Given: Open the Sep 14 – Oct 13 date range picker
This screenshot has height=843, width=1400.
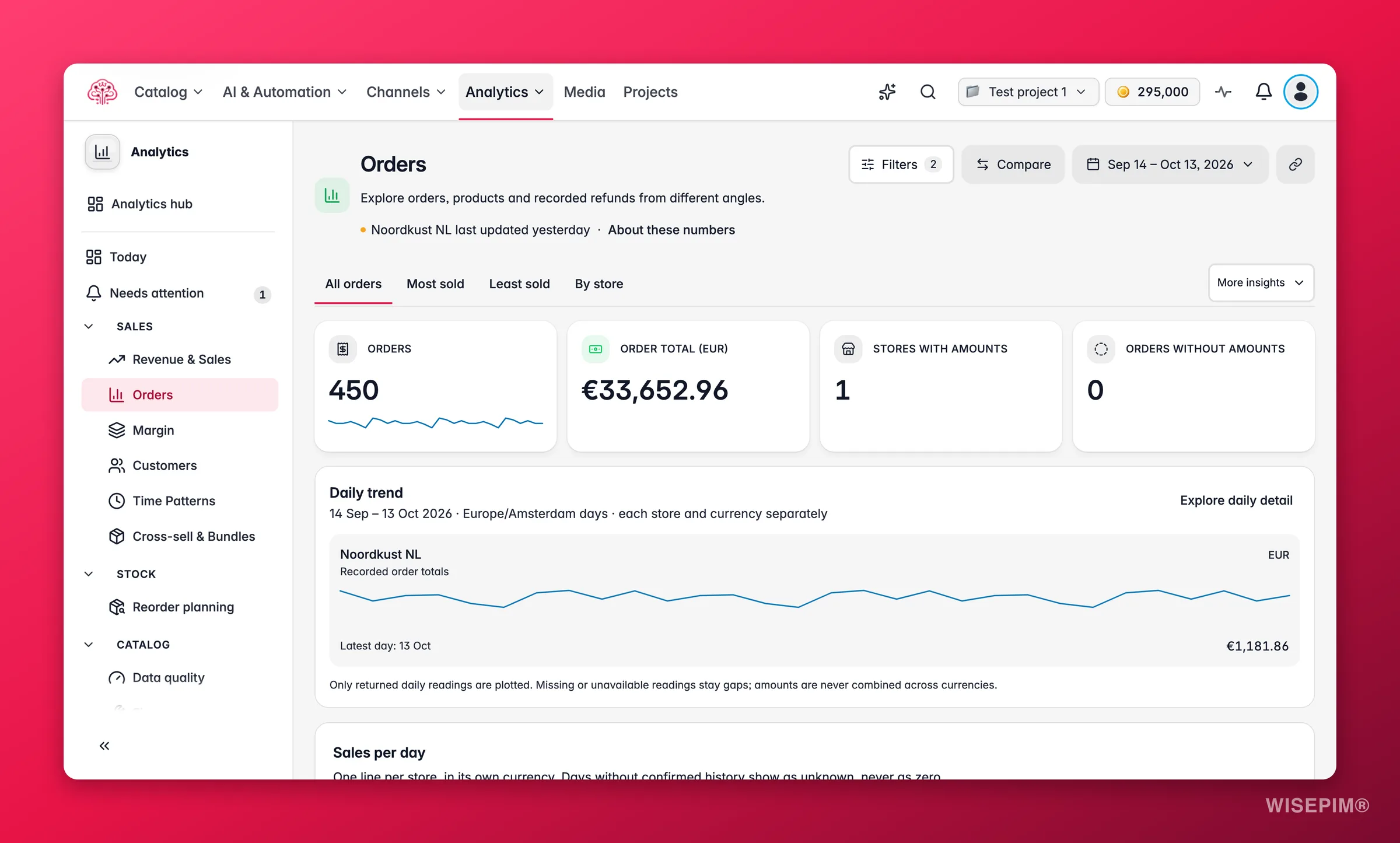Looking at the screenshot, I should pyautogui.click(x=1170, y=165).
